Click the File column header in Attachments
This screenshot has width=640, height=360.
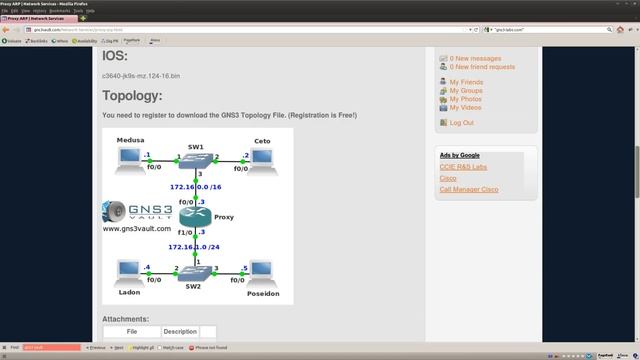pyautogui.click(x=132, y=332)
